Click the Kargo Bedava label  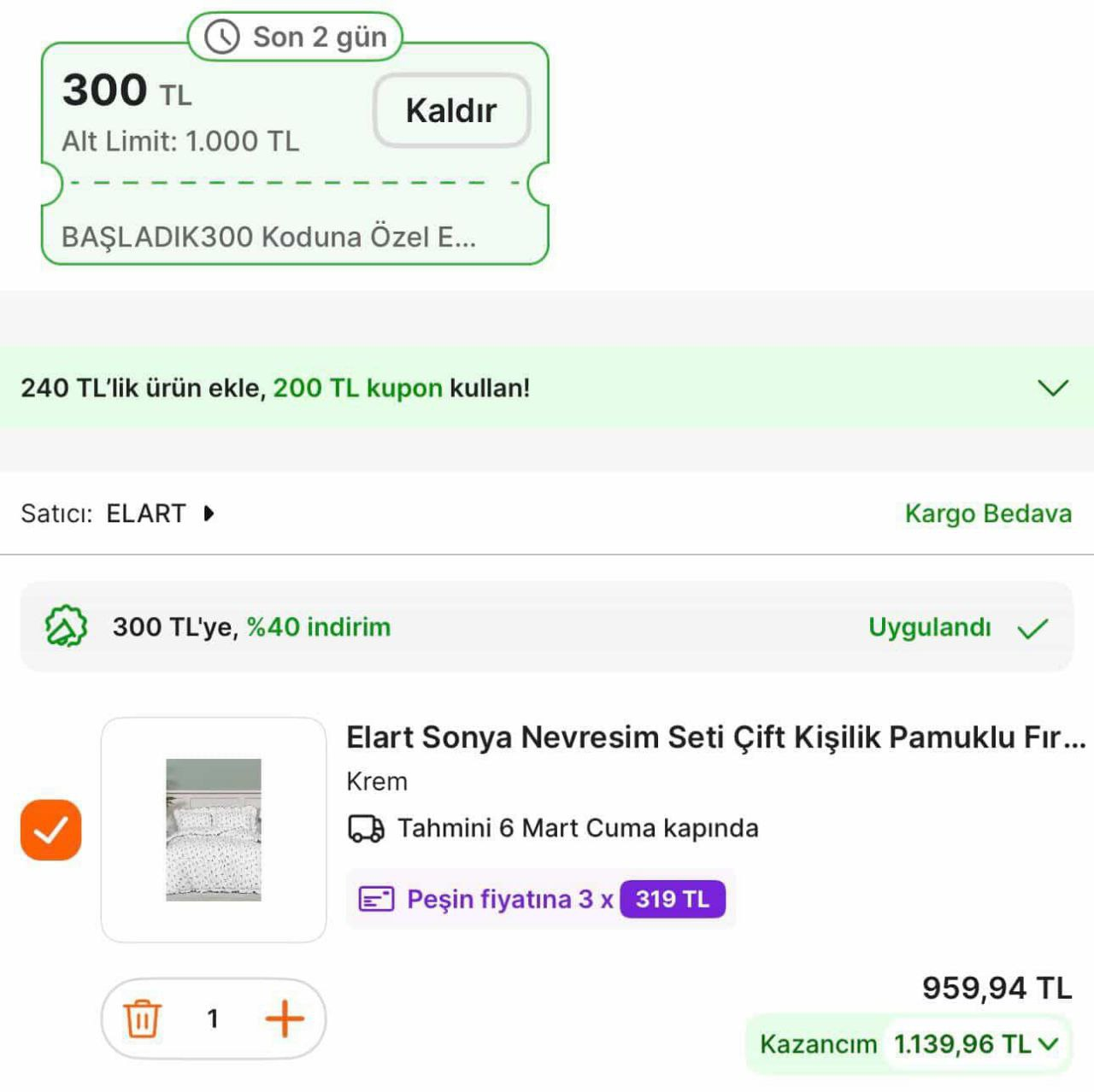tap(988, 514)
